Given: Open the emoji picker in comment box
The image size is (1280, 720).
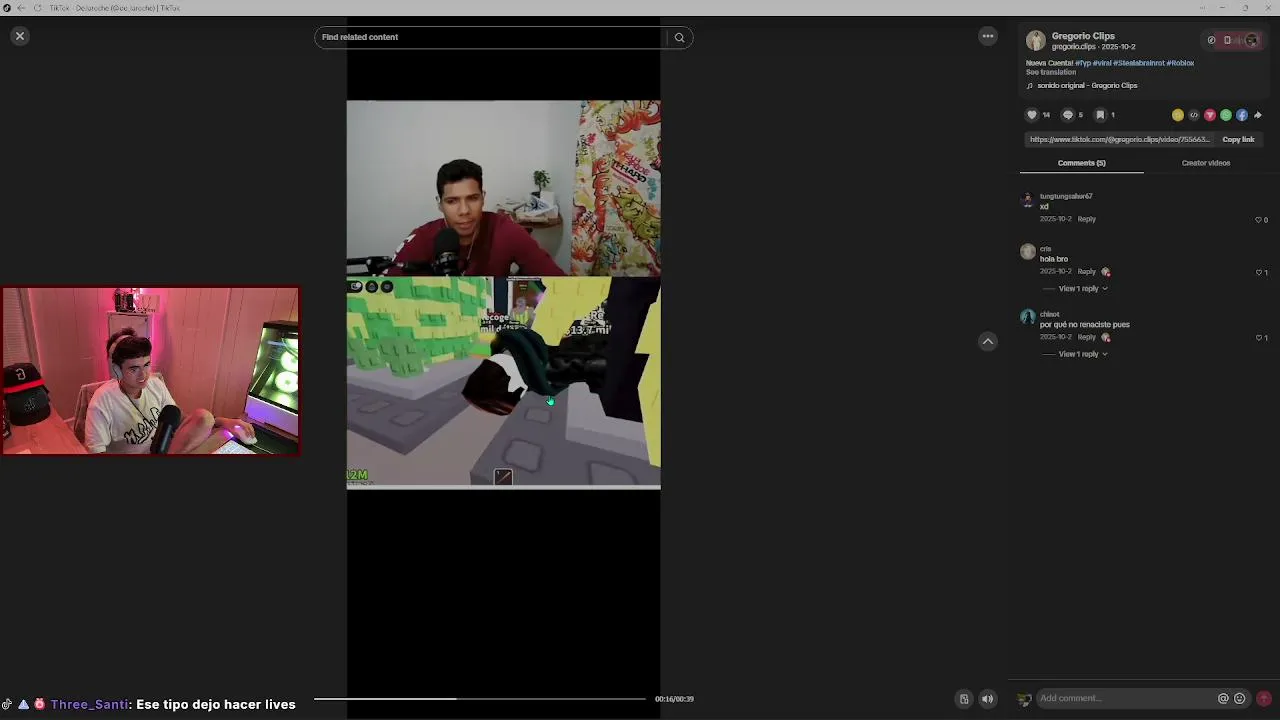Looking at the screenshot, I should coord(1240,699).
